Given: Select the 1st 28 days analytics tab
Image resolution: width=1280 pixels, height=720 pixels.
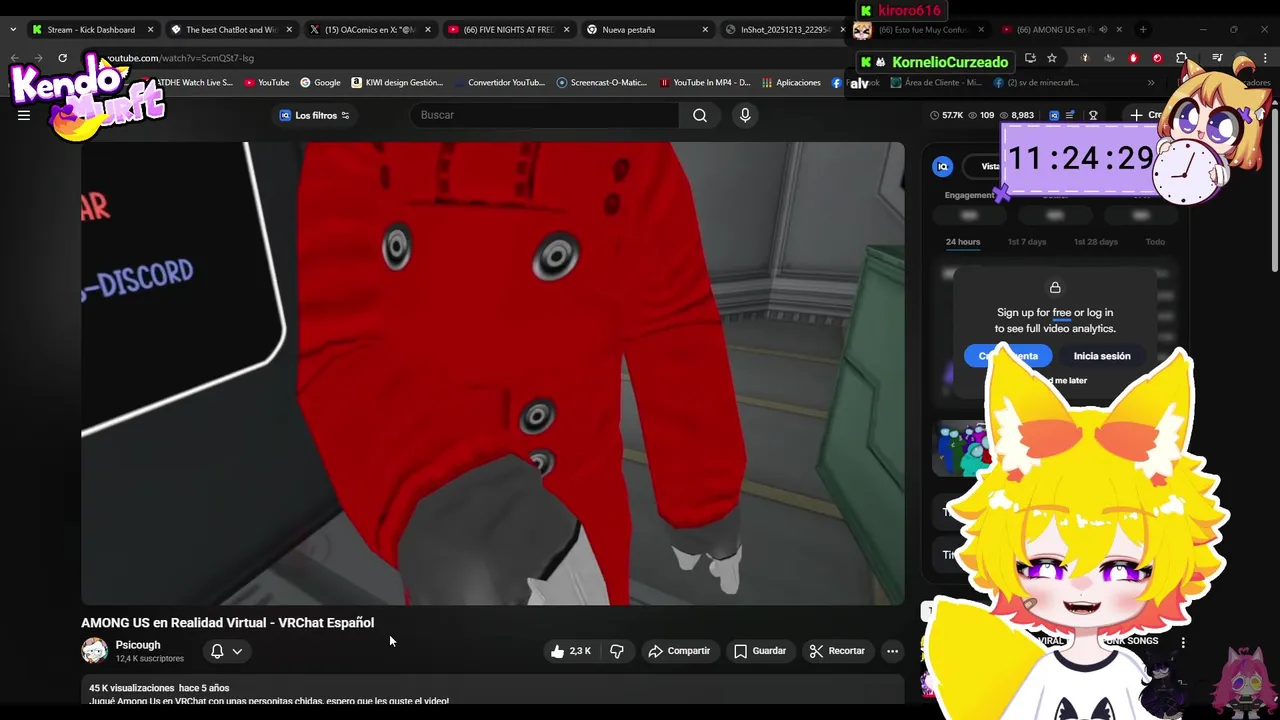Looking at the screenshot, I should point(1095,242).
